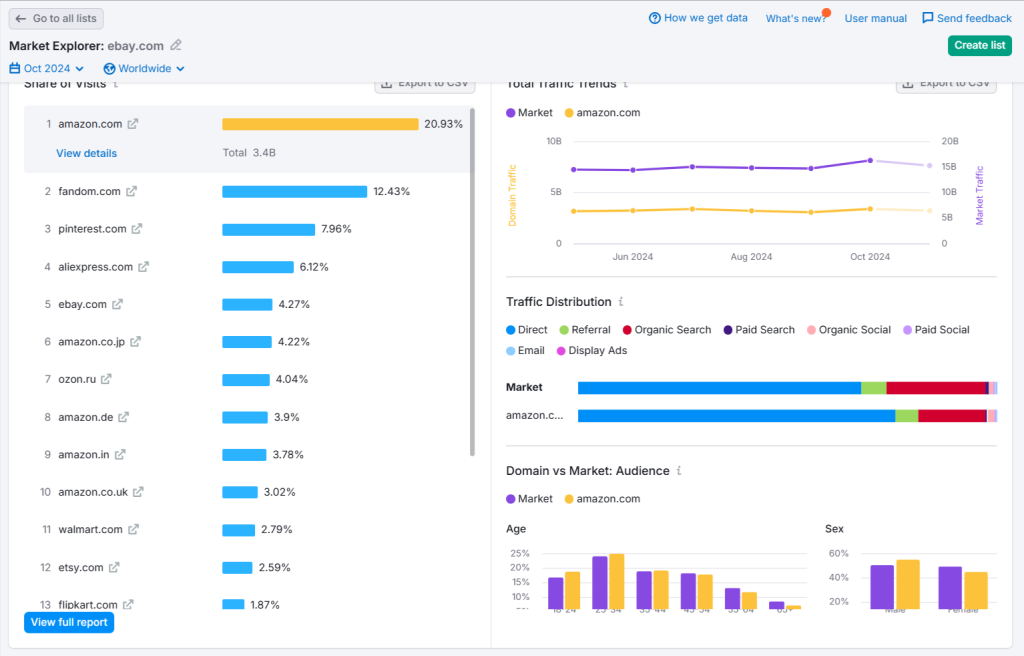
Task: Click Market traffic distribution bar
Action: click(788, 388)
